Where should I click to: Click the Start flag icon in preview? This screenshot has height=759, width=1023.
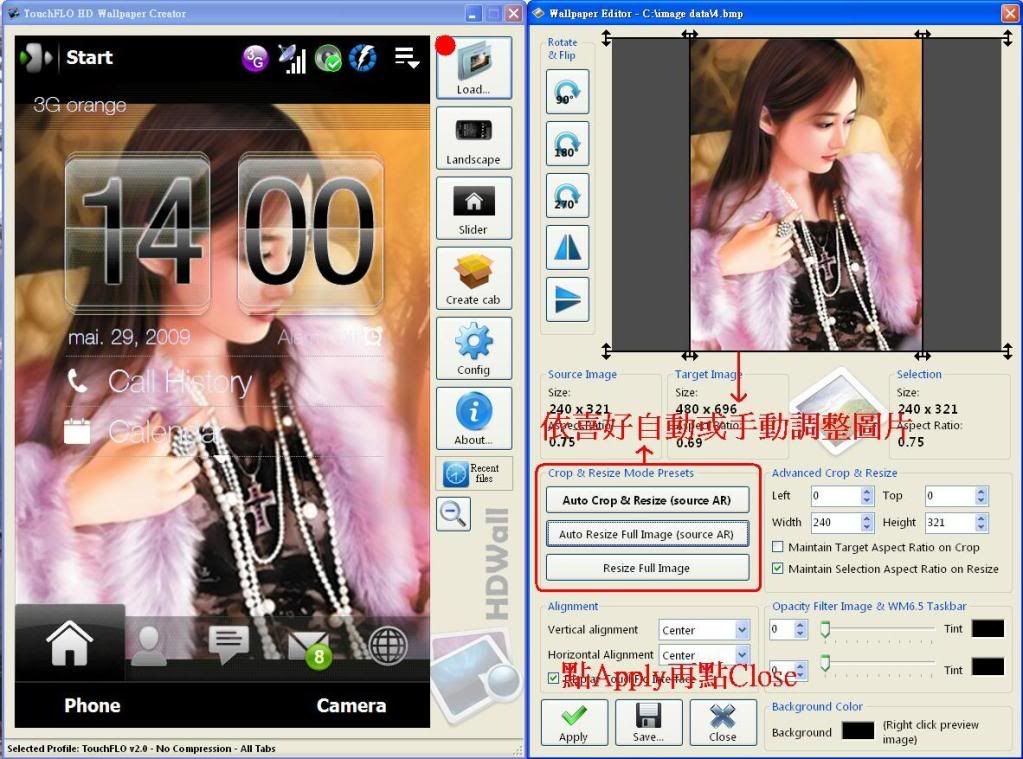coord(36,57)
